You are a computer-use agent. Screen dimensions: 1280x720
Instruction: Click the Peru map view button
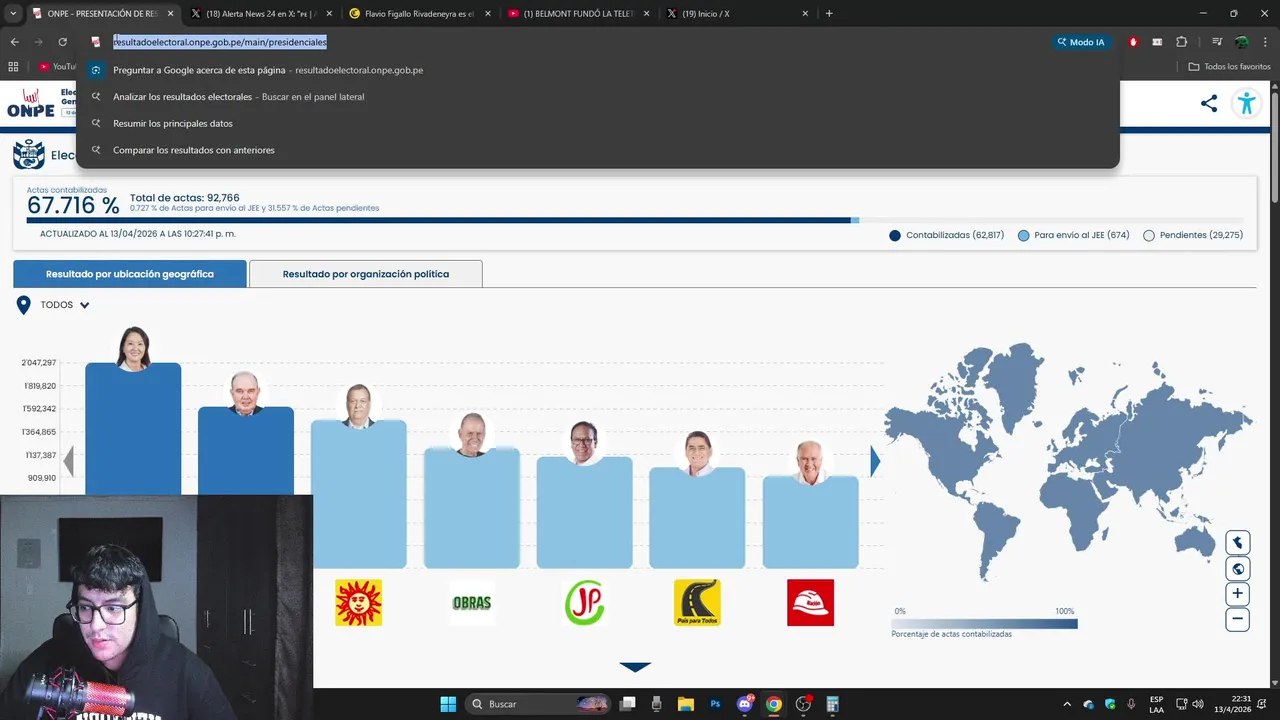click(x=1238, y=543)
